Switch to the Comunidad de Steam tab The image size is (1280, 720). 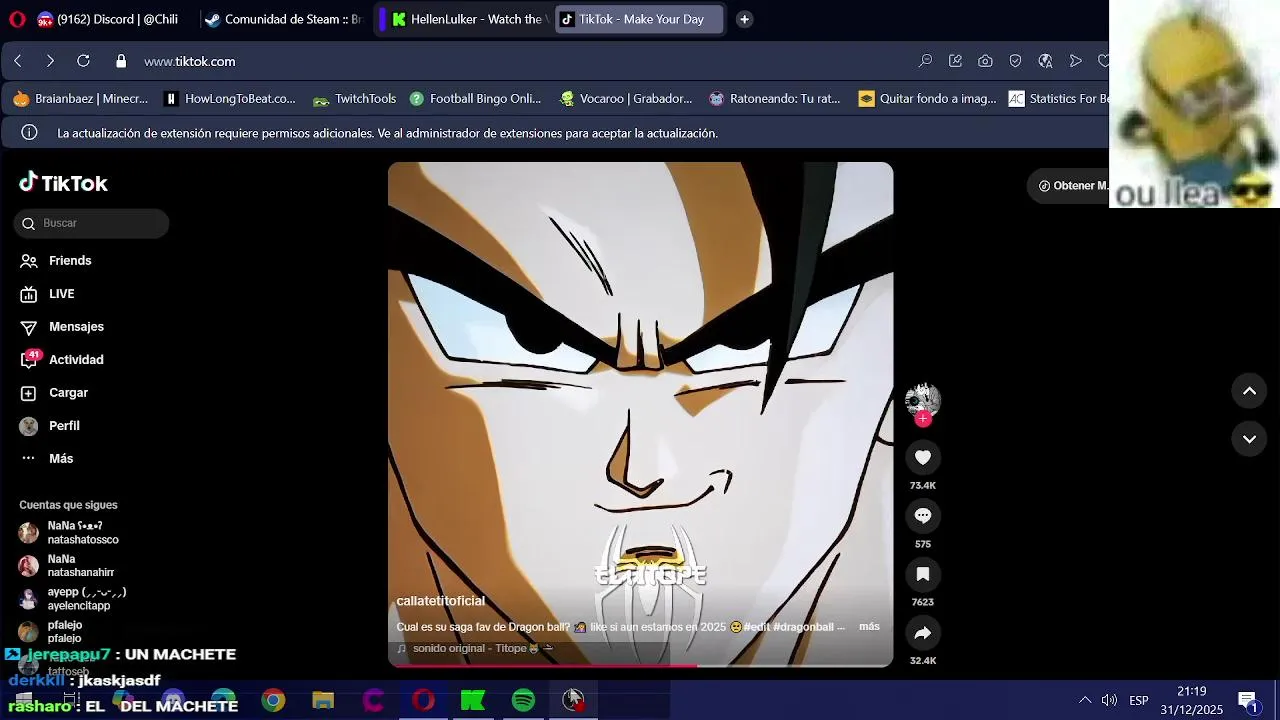pyautogui.click(x=282, y=19)
